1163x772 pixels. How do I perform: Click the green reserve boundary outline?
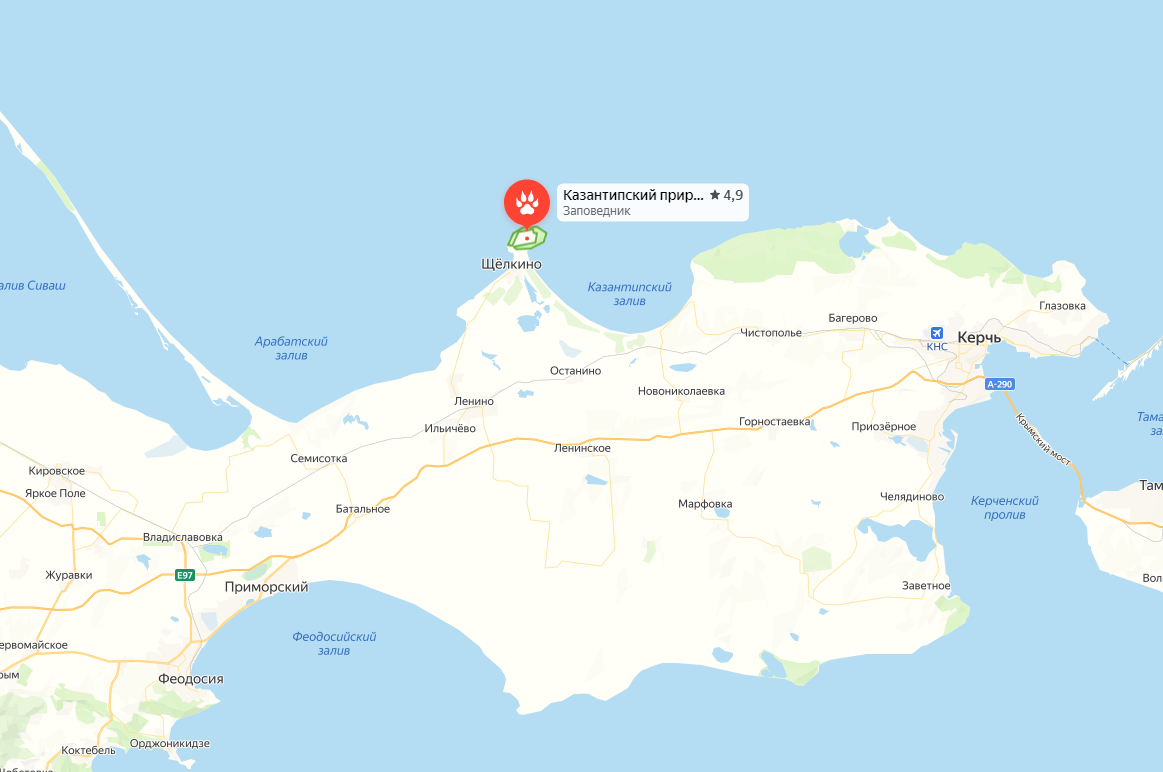(527, 238)
